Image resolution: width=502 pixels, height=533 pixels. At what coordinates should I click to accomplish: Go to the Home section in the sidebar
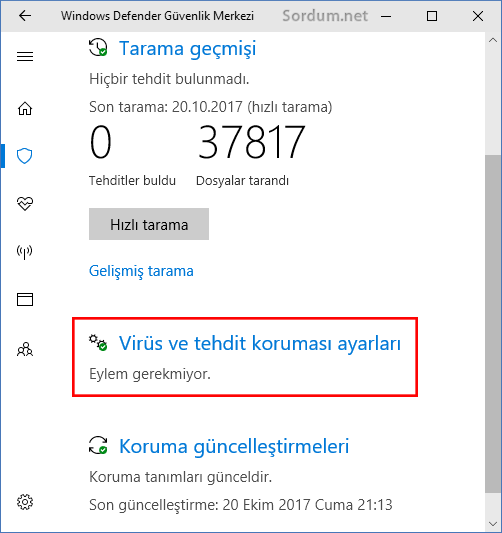[25, 109]
